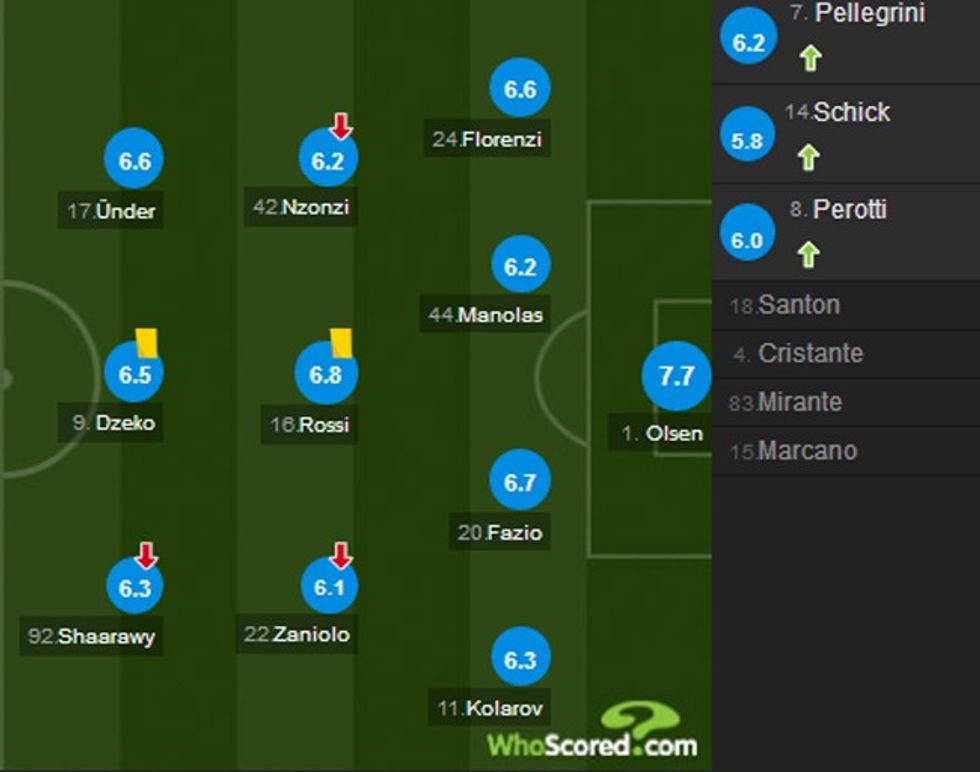
Task: Click Fazio's 6.7 rating circle
Action: [x=520, y=483]
